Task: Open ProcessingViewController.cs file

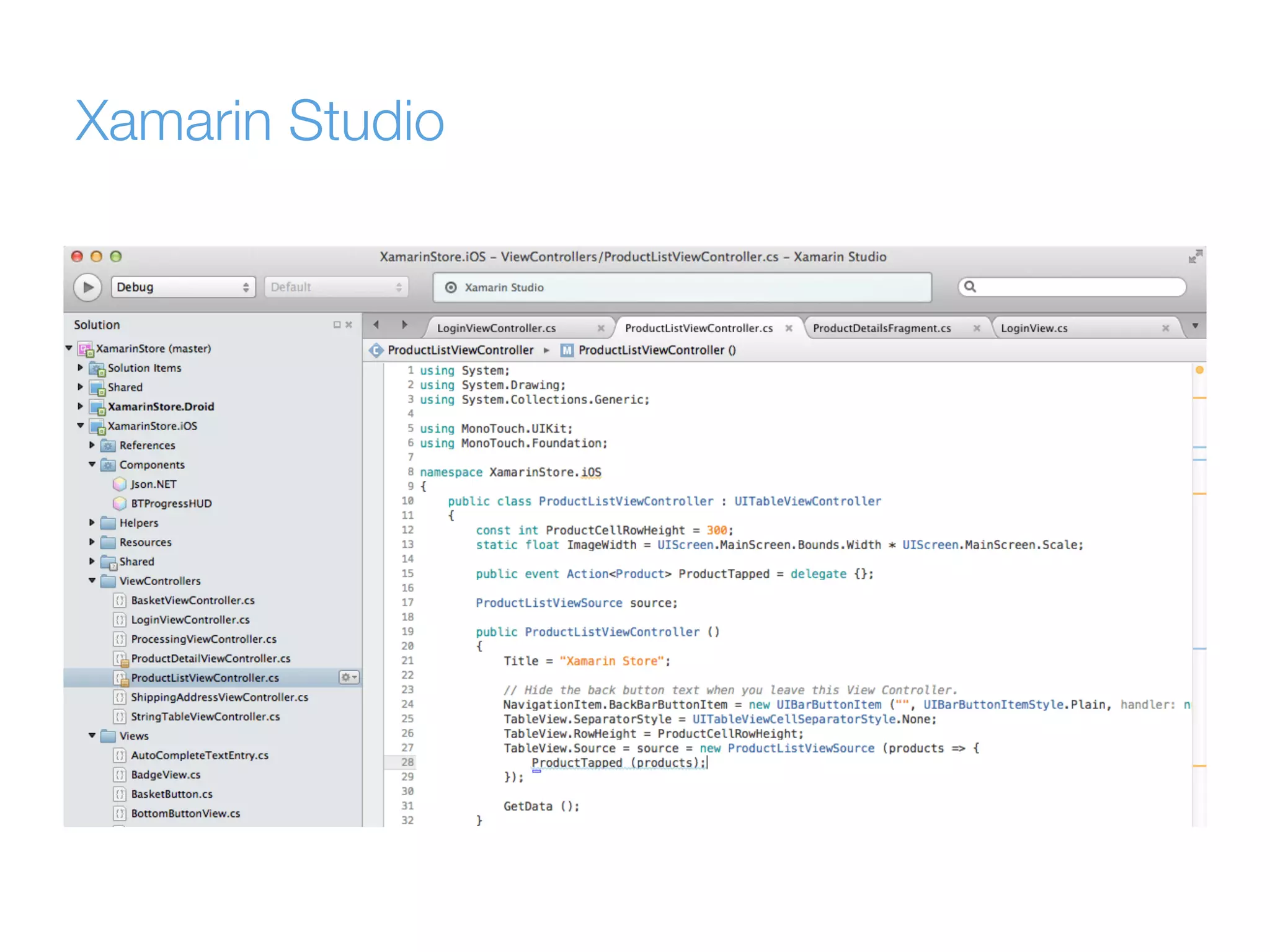Action: coord(203,639)
